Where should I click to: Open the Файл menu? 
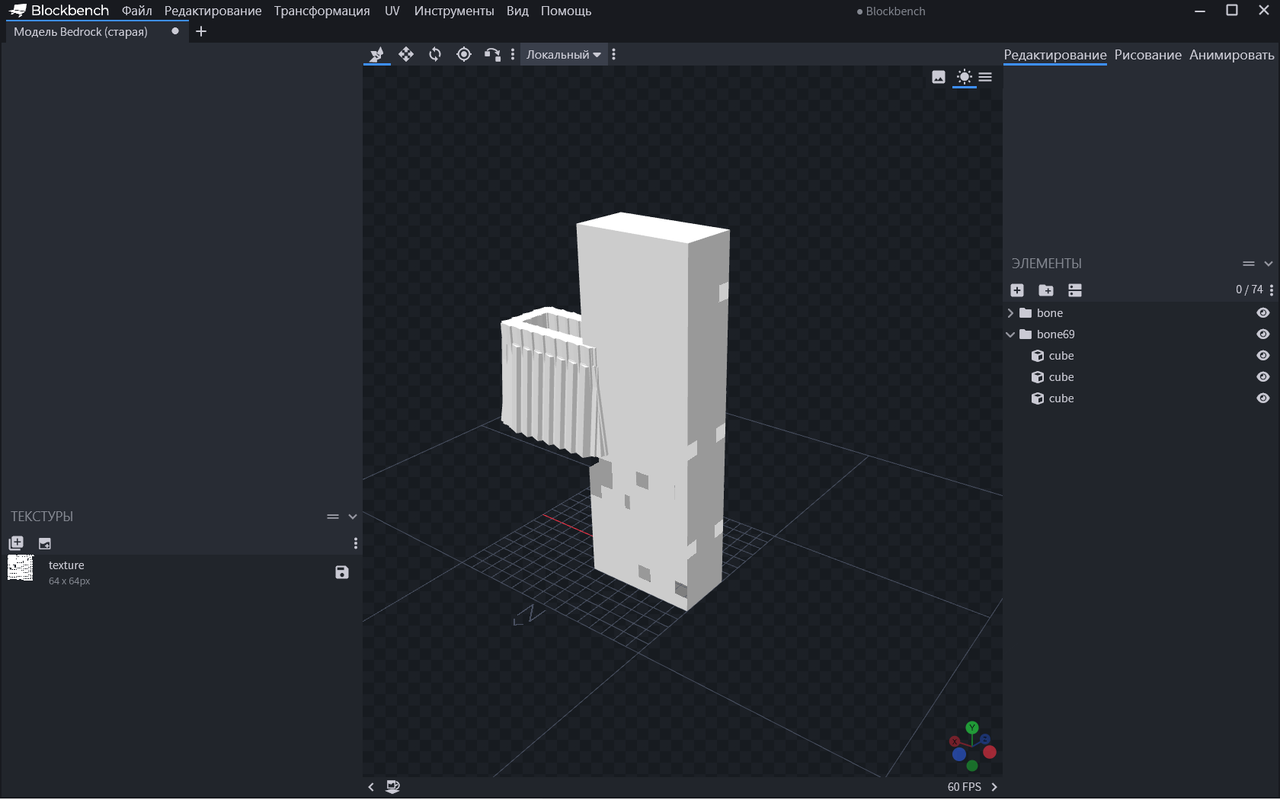point(137,11)
